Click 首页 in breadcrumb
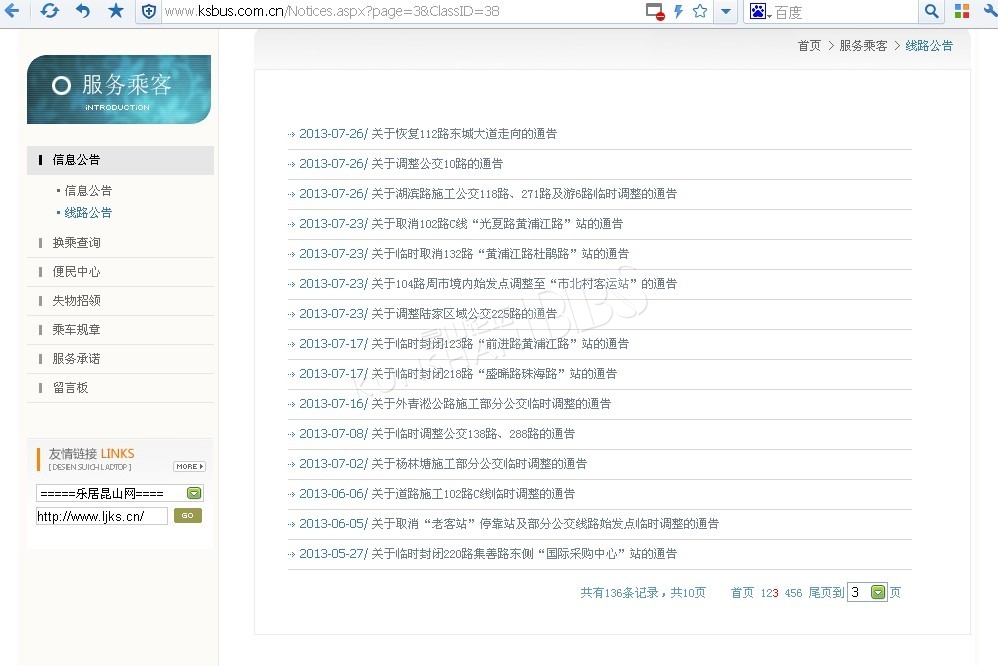The width and height of the screenshot is (998, 666). [x=809, y=46]
